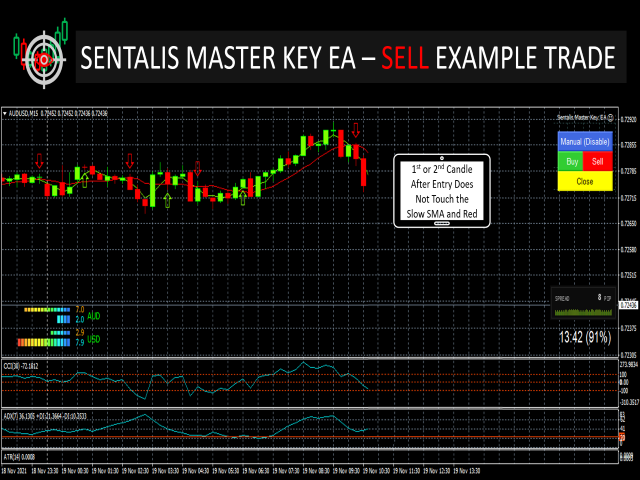Click the AUDUSD,M15 chart symbol label

click(x=23, y=113)
